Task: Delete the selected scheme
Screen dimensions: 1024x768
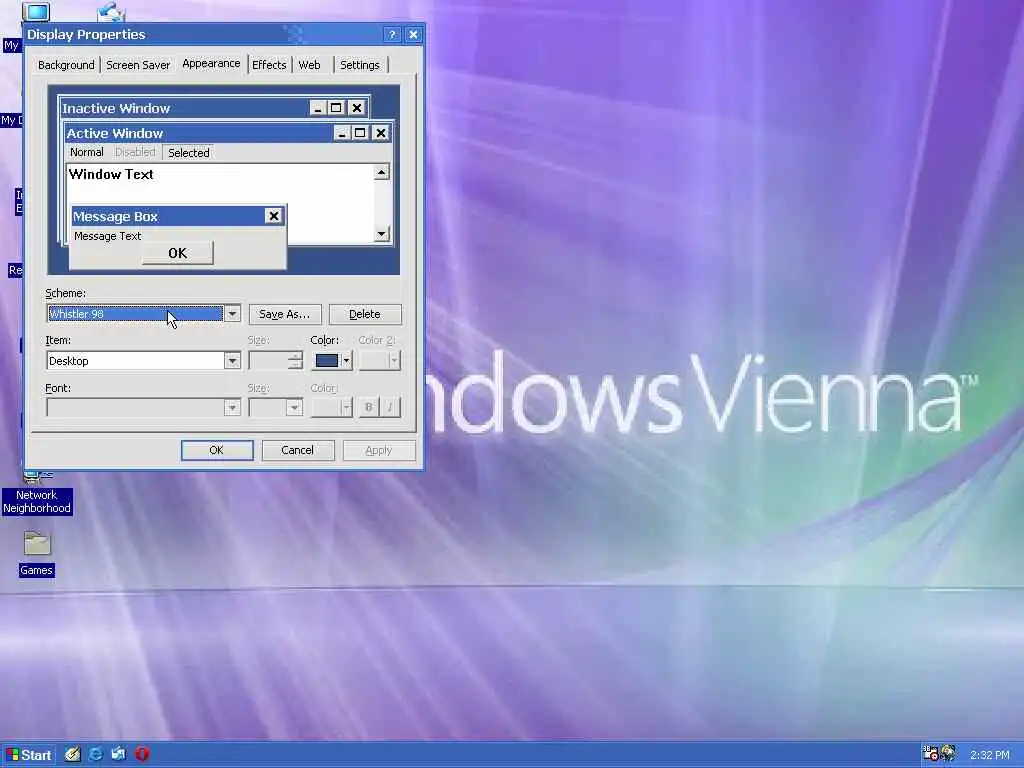Action: pos(365,314)
